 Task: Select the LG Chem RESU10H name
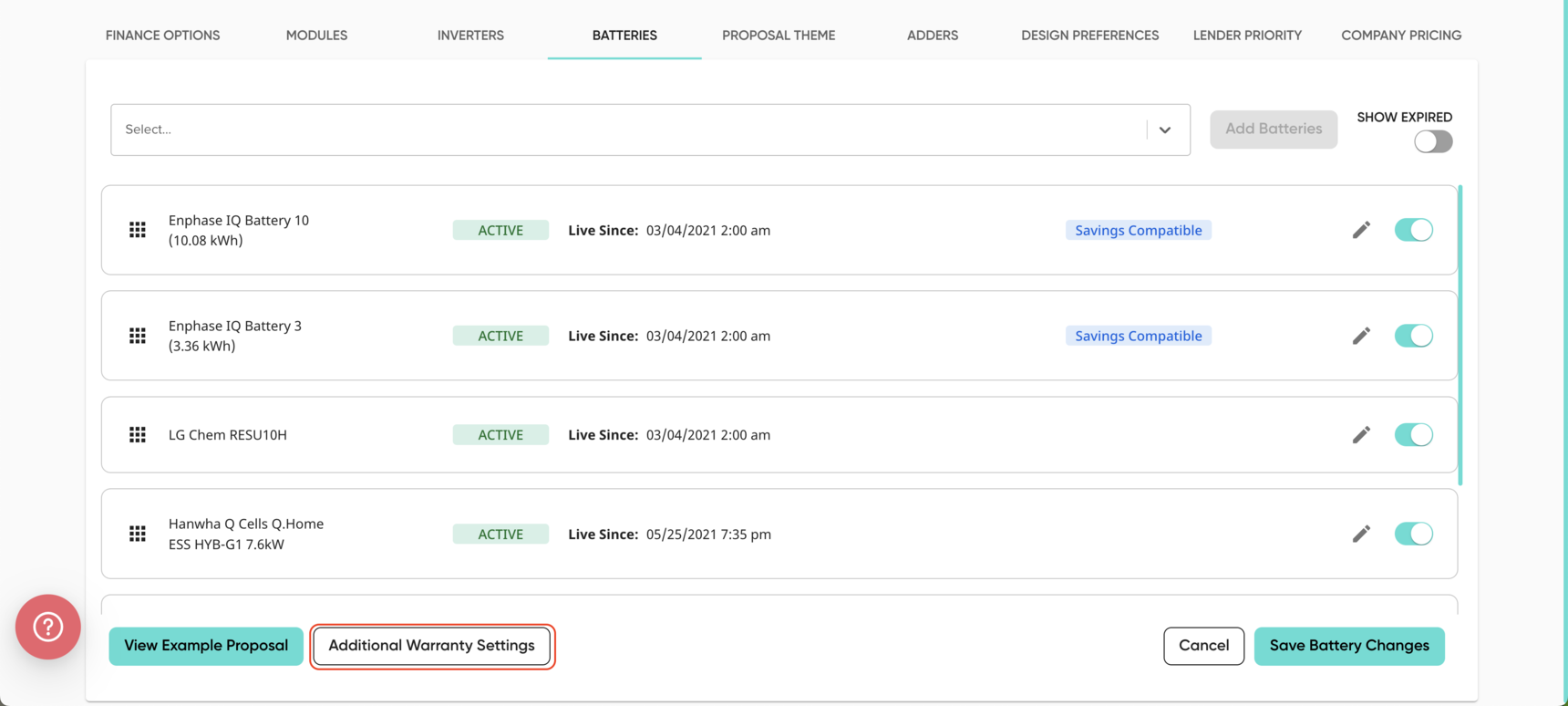(x=228, y=435)
